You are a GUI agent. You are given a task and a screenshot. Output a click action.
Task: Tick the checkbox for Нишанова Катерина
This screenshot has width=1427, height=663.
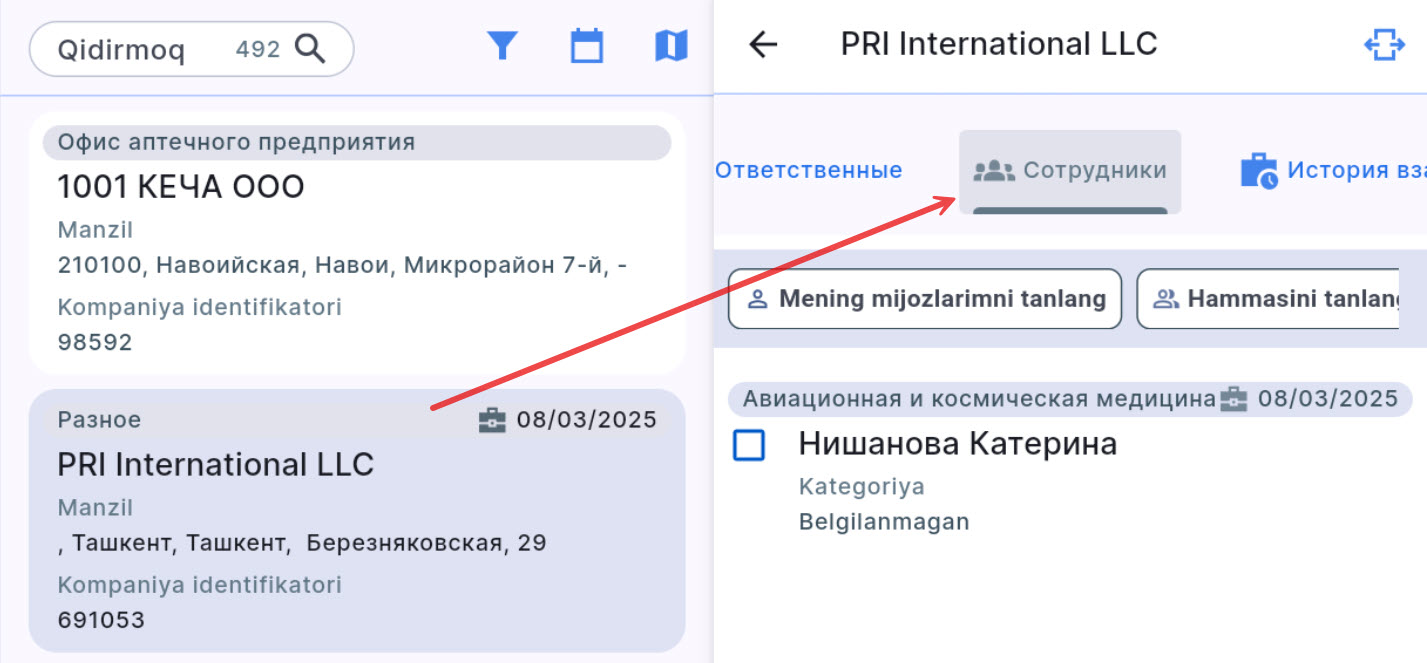[749, 445]
